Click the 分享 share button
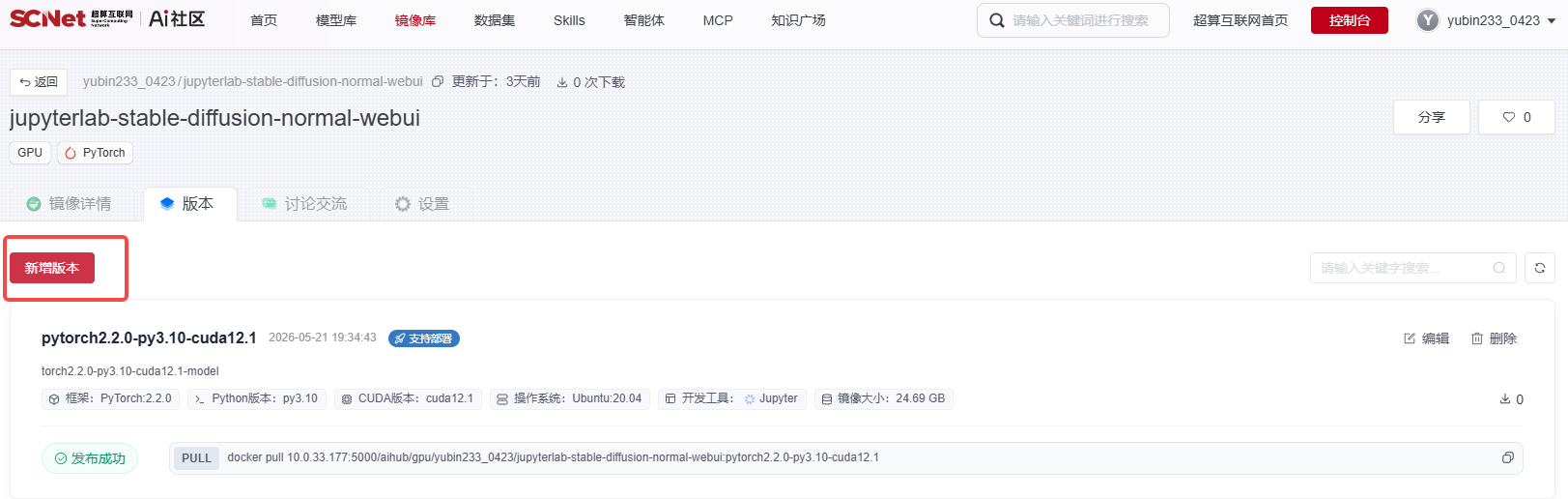This screenshot has width=1568, height=499. pyautogui.click(x=1432, y=117)
